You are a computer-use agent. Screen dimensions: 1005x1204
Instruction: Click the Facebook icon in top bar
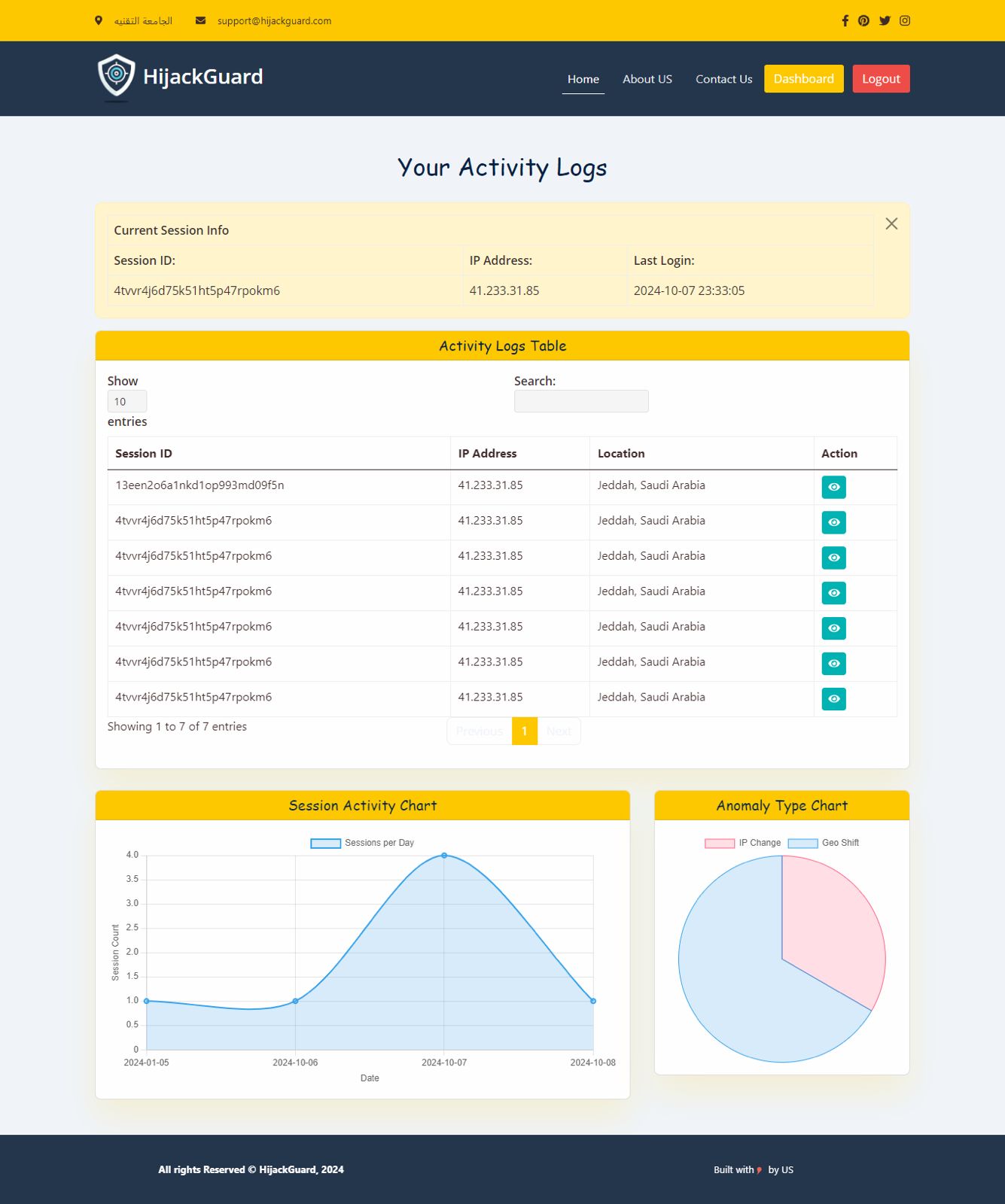tap(845, 21)
